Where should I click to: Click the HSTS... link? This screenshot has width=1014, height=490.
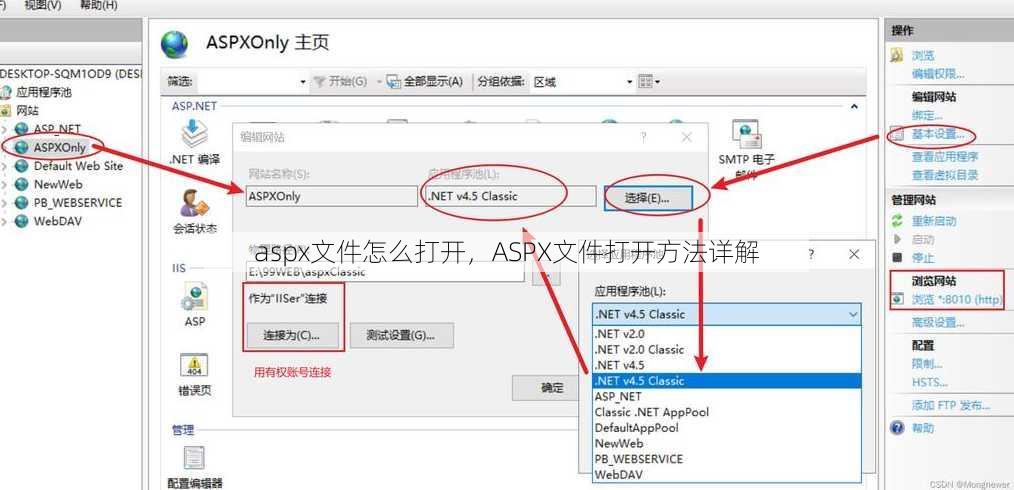pos(929,383)
